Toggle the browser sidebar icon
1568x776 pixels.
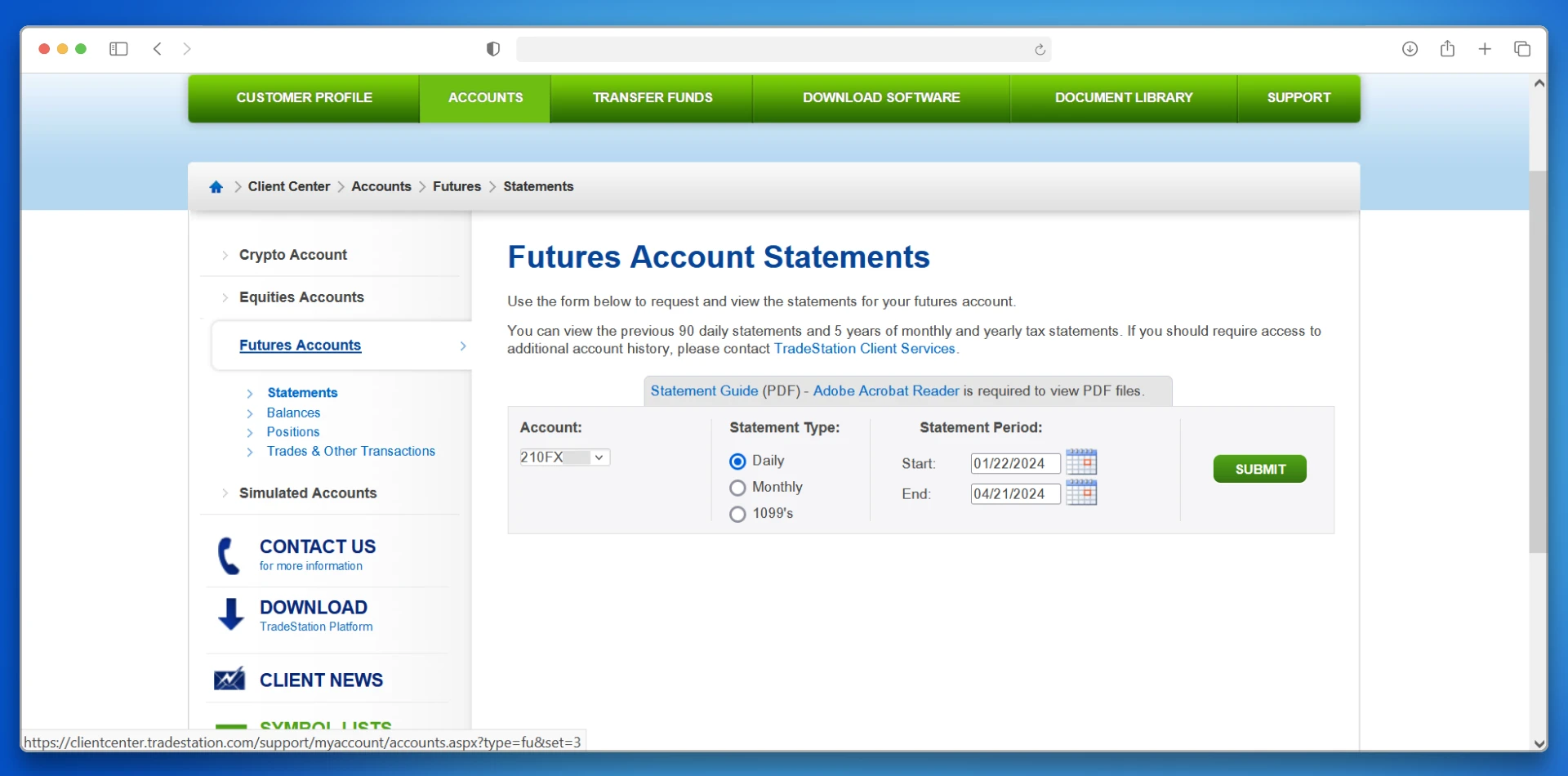click(x=118, y=49)
